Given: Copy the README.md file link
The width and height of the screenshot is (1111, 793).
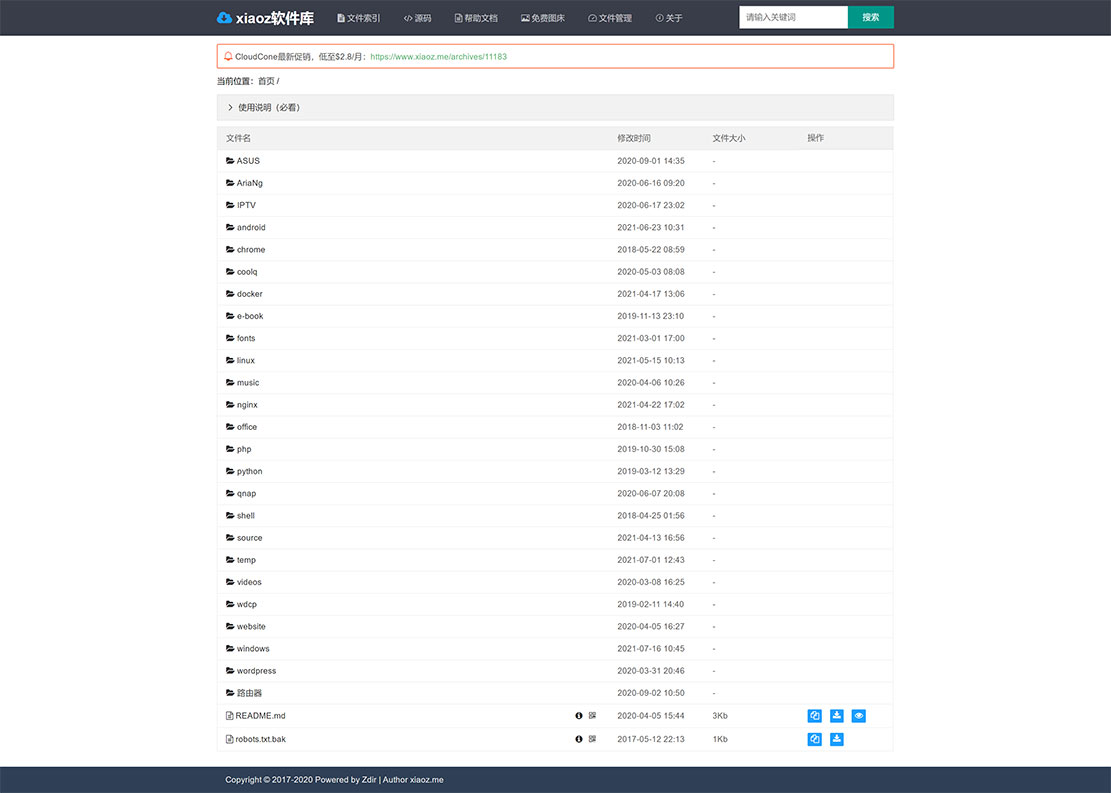Looking at the screenshot, I should click(814, 716).
